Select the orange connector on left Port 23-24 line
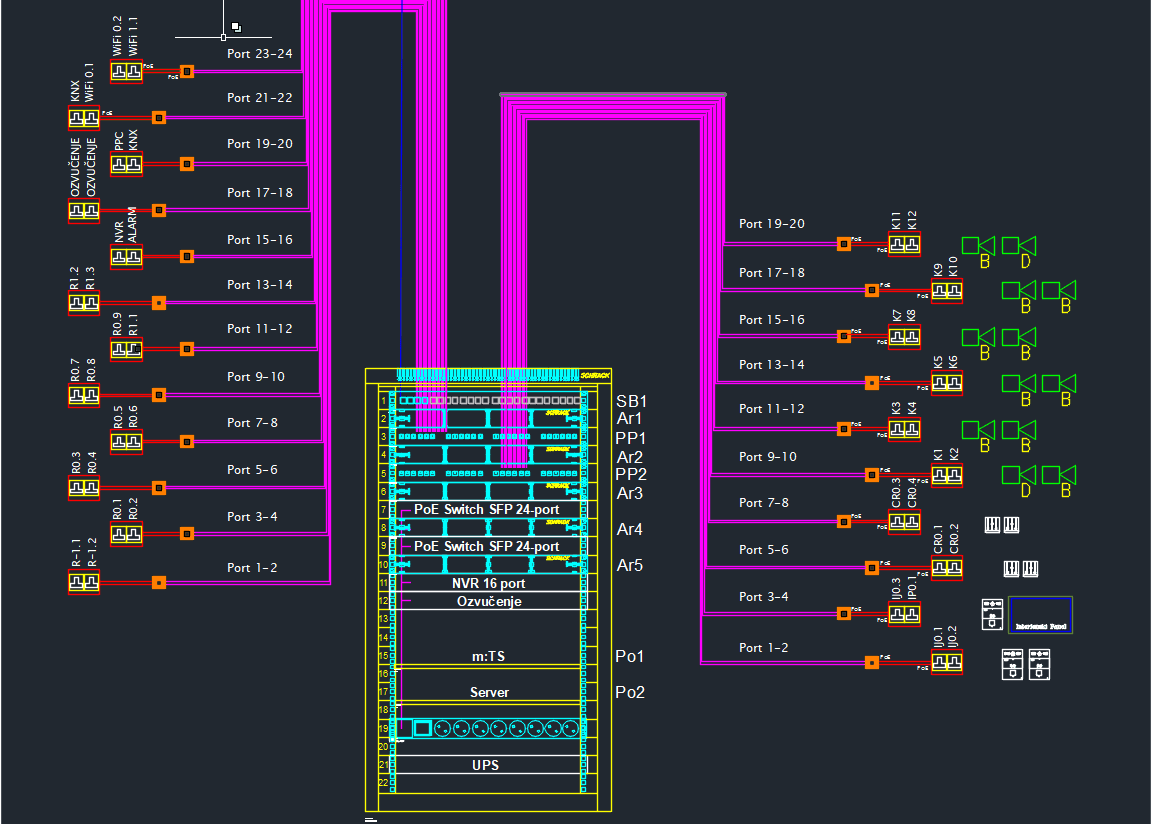The height and width of the screenshot is (824, 1151). click(x=186, y=72)
